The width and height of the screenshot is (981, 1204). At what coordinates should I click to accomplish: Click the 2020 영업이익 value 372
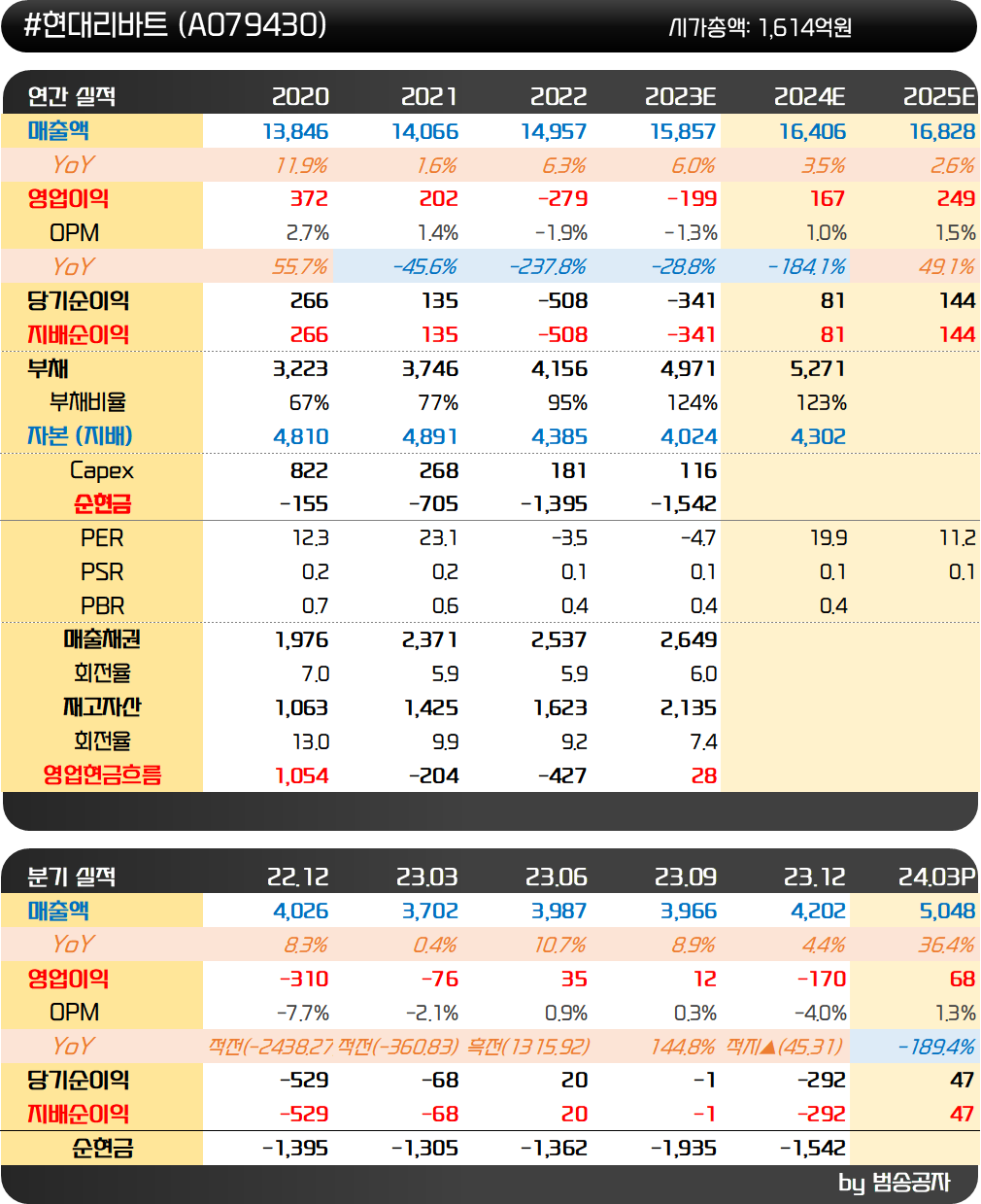[310, 198]
